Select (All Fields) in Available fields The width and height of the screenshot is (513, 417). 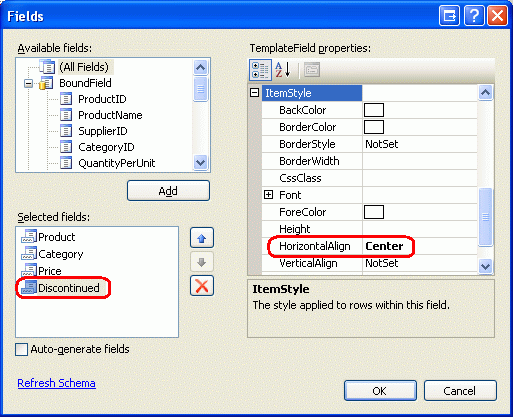pos(84,67)
